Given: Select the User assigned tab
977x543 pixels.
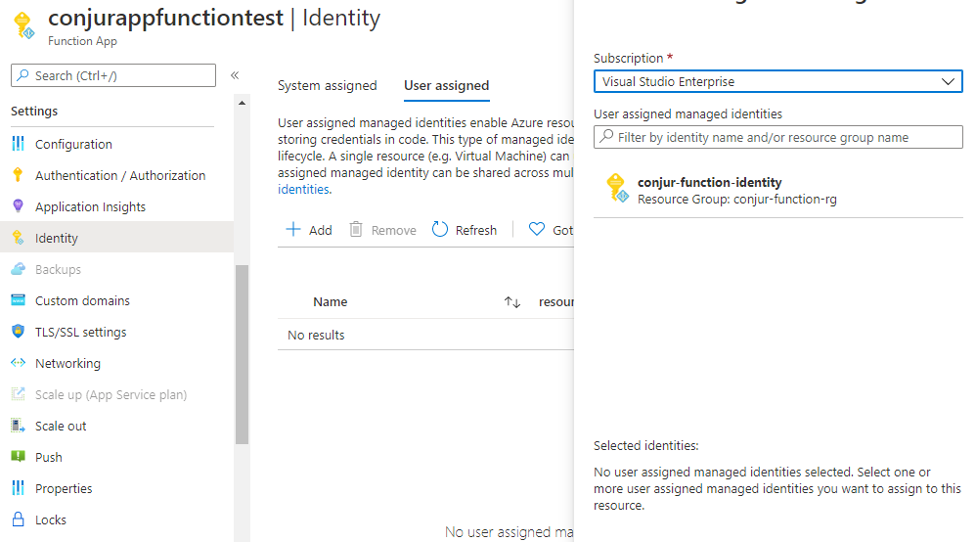Looking at the screenshot, I should [x=446, y=86].
